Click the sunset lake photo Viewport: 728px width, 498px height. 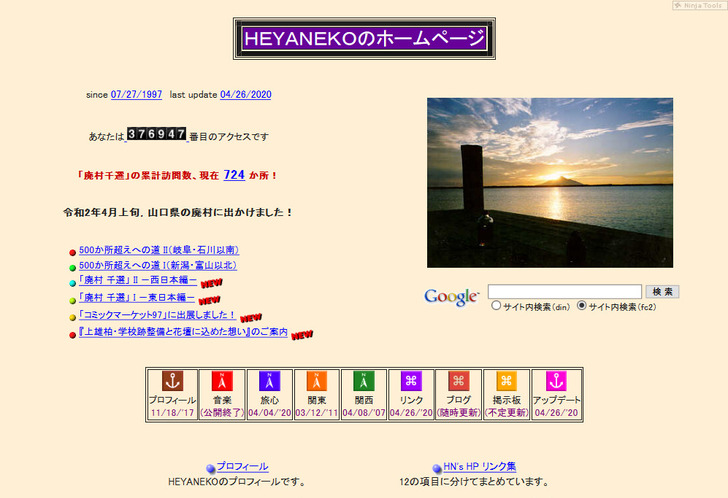(549, 182)
